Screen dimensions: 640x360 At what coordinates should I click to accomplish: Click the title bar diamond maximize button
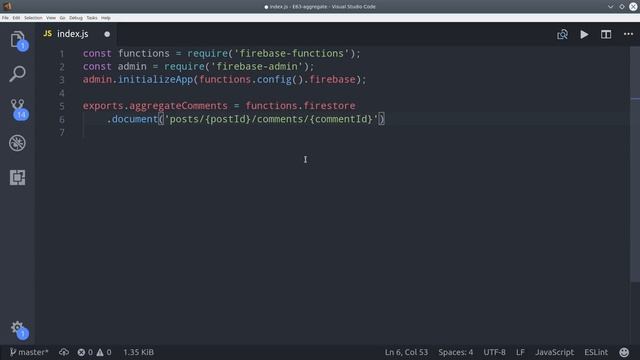tap(622, 7)
